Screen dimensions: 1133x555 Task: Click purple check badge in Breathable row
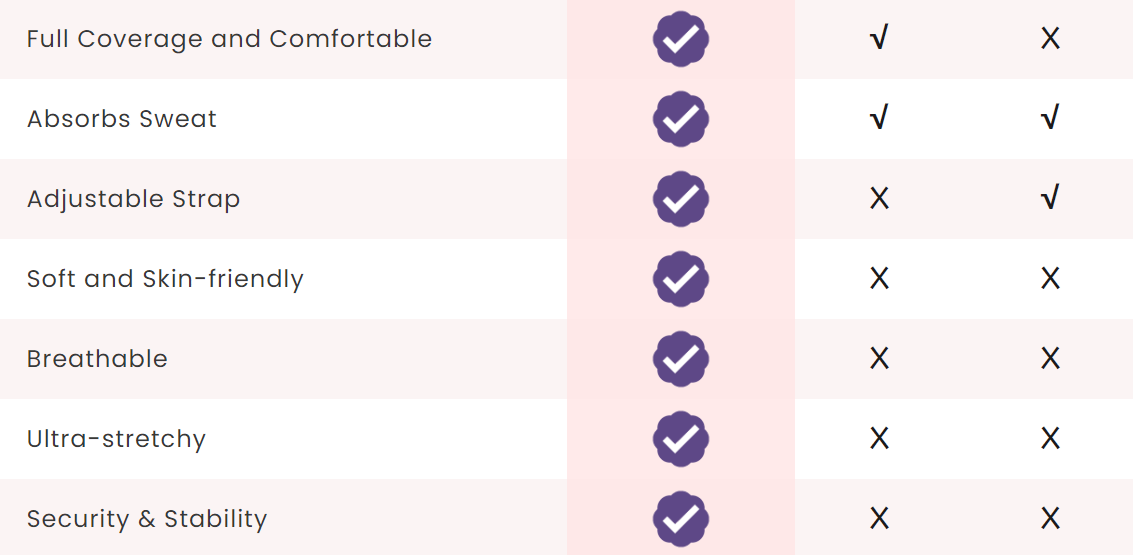(x=681, y=359)
